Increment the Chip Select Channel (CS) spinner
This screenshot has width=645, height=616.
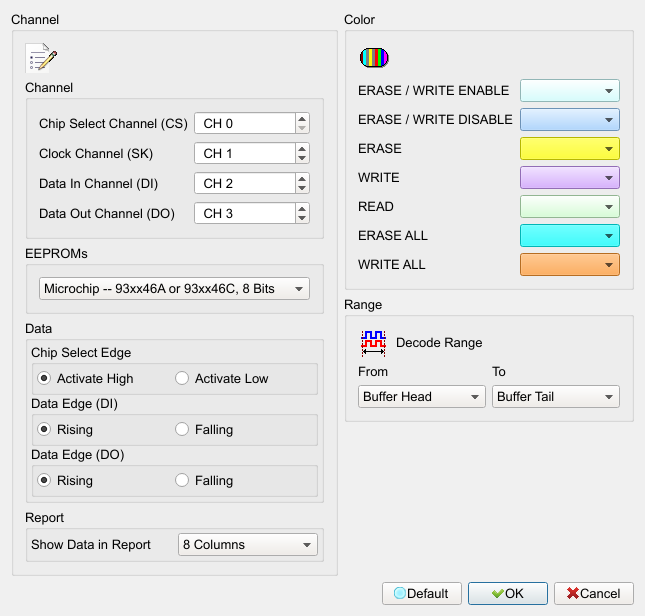[x=302, y=119]
